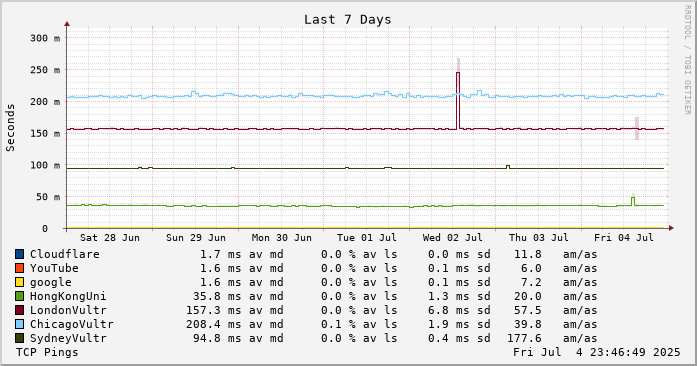The height and width of the screenshot is (366, 697).
Task: Click the ChicagoVultr '0.1 %' loss value
Action: pos(338,324)
